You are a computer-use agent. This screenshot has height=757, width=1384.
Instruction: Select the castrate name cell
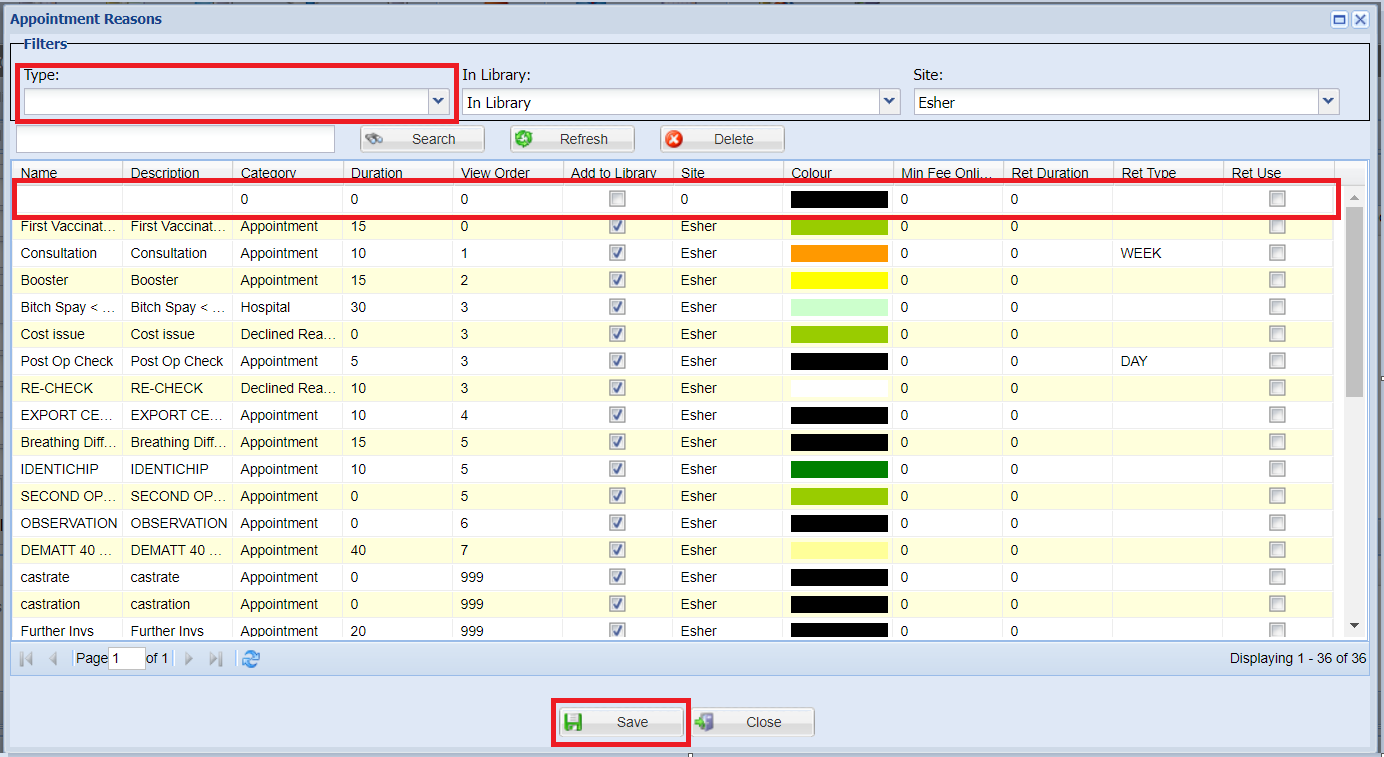pyautogui.click(x=67, y=577)
